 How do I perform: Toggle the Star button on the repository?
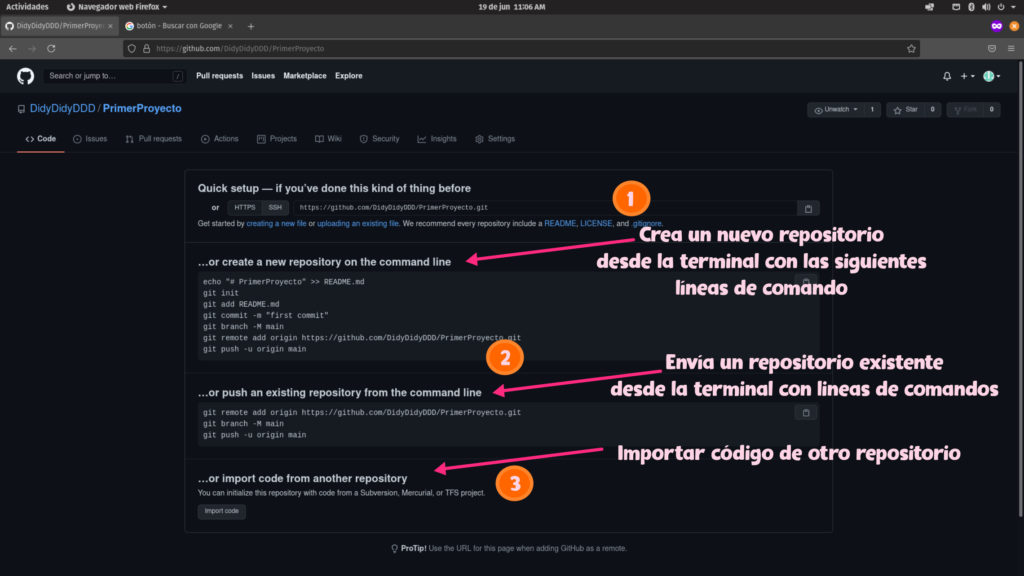click(906, 110)
